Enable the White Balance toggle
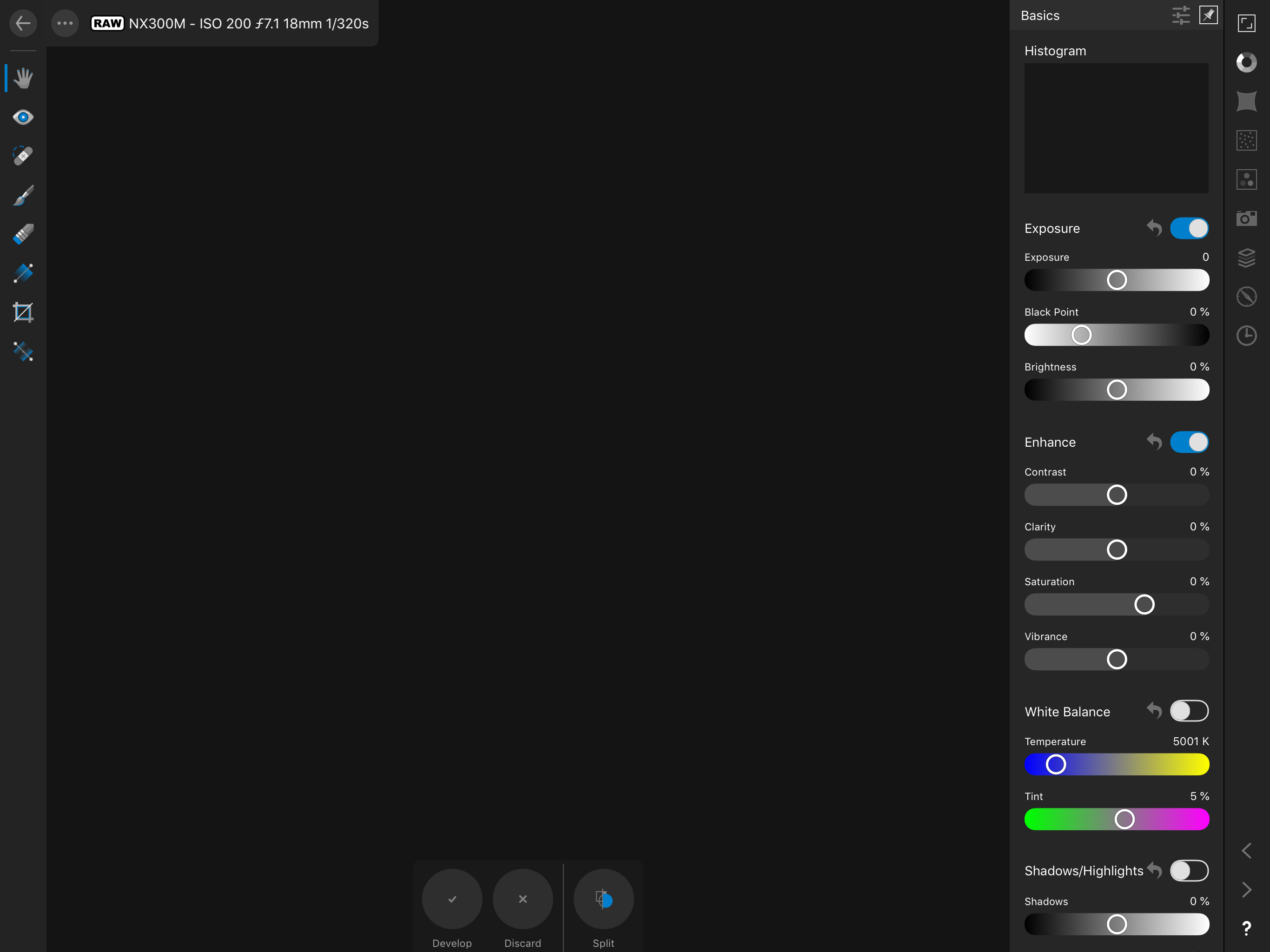This screenshot has height=952, width=1270. pyautogui.click(x=1189, y=711)
